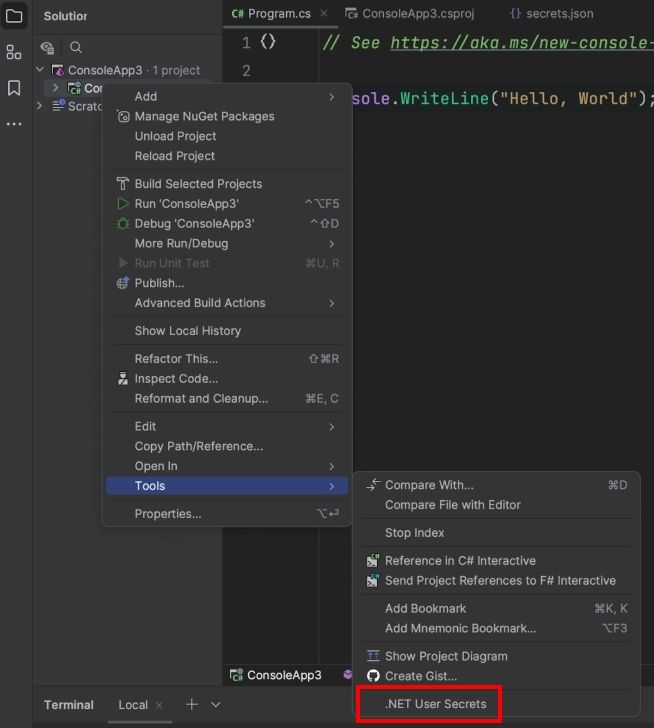Image resolution: width=654 pixels, height=728 pixels.
Task: Open the Advanced Build Actions submenu
Action: coord(227,303)
